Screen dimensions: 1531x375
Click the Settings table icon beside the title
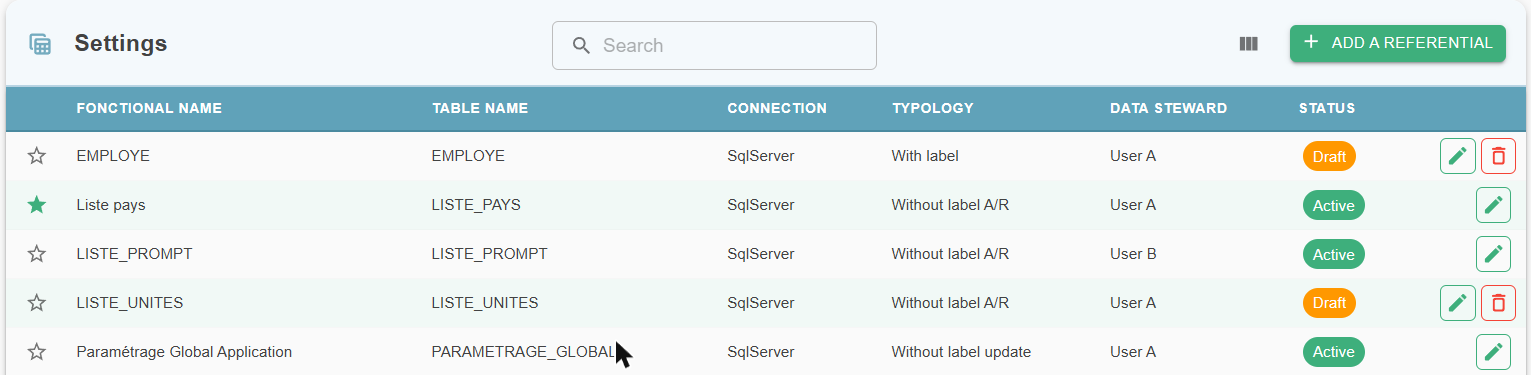coord(40,44)
